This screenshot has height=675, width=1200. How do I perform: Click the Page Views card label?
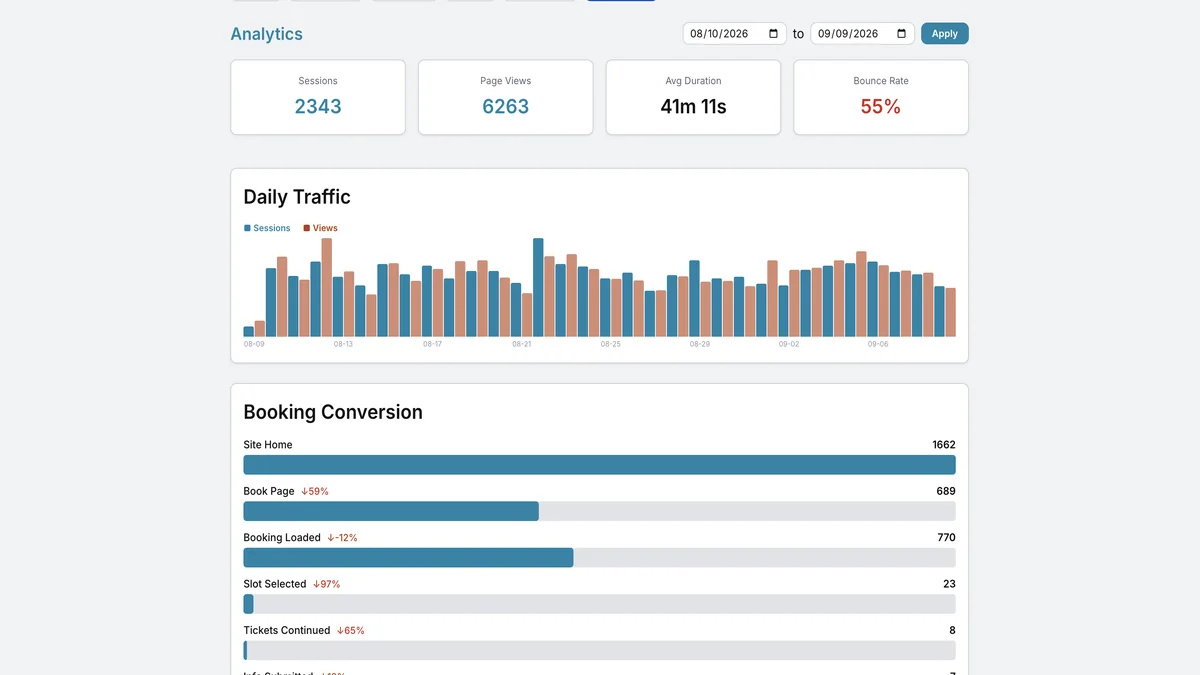coord(505,81)
